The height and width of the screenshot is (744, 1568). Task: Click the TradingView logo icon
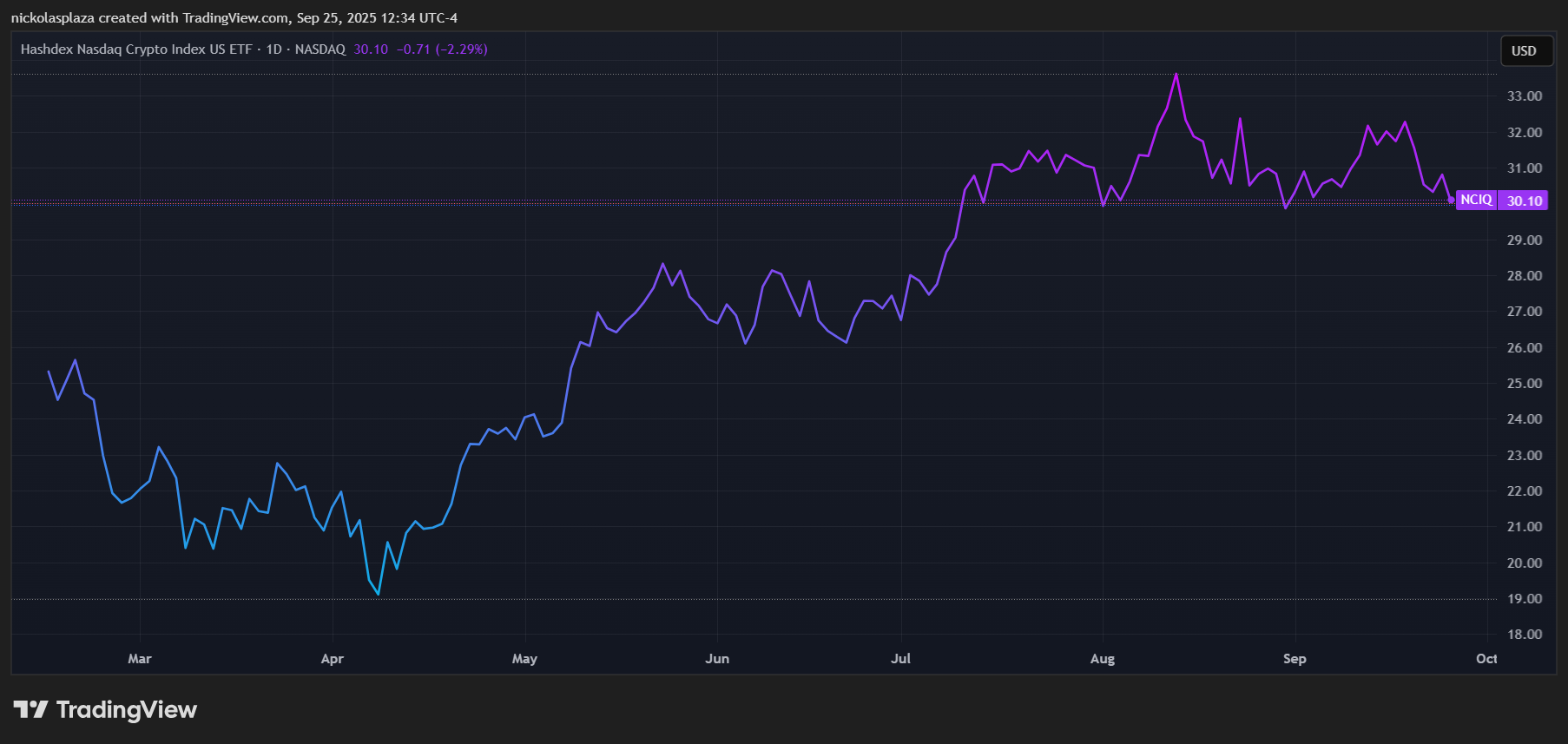click(30, 710)
